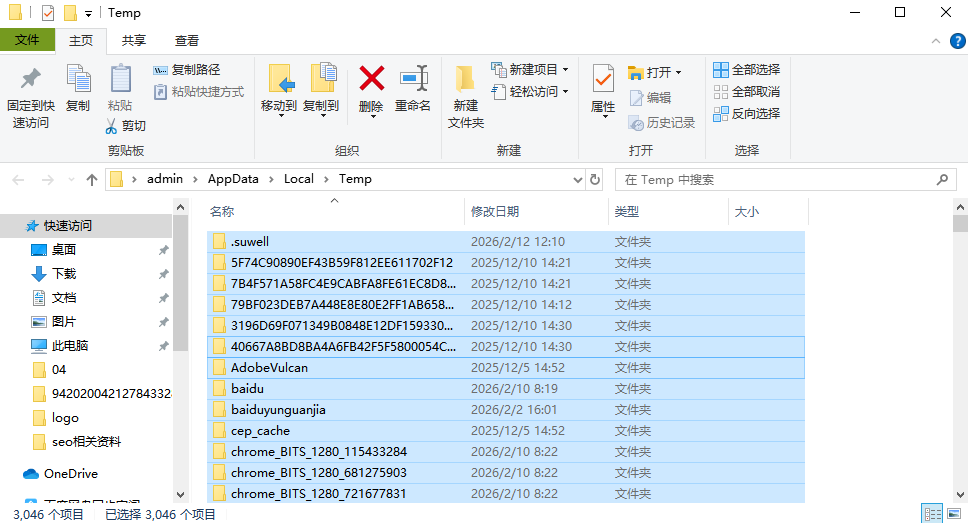Click 粘贴快捷方式 paste shortcut button
Screen dimensions: 968x523
[199, 92]
